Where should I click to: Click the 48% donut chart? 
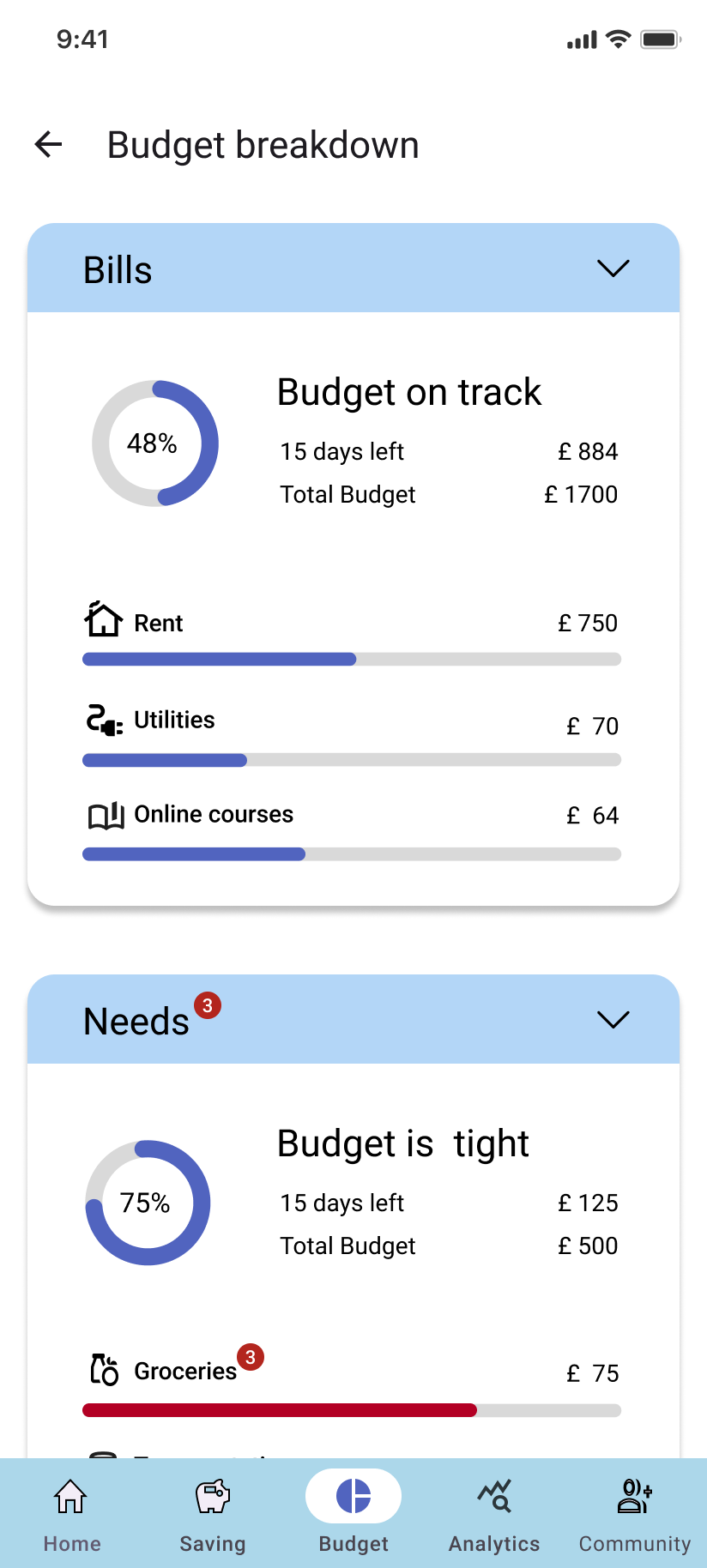click(x=155, y=443)
